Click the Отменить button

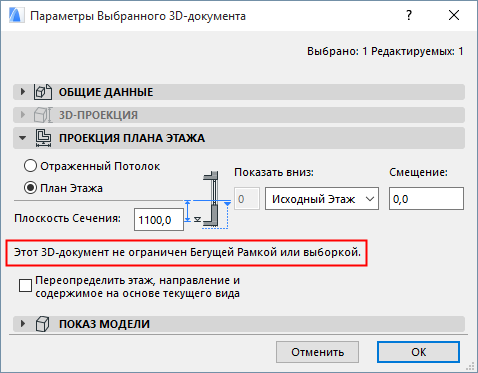pos(317,352)
